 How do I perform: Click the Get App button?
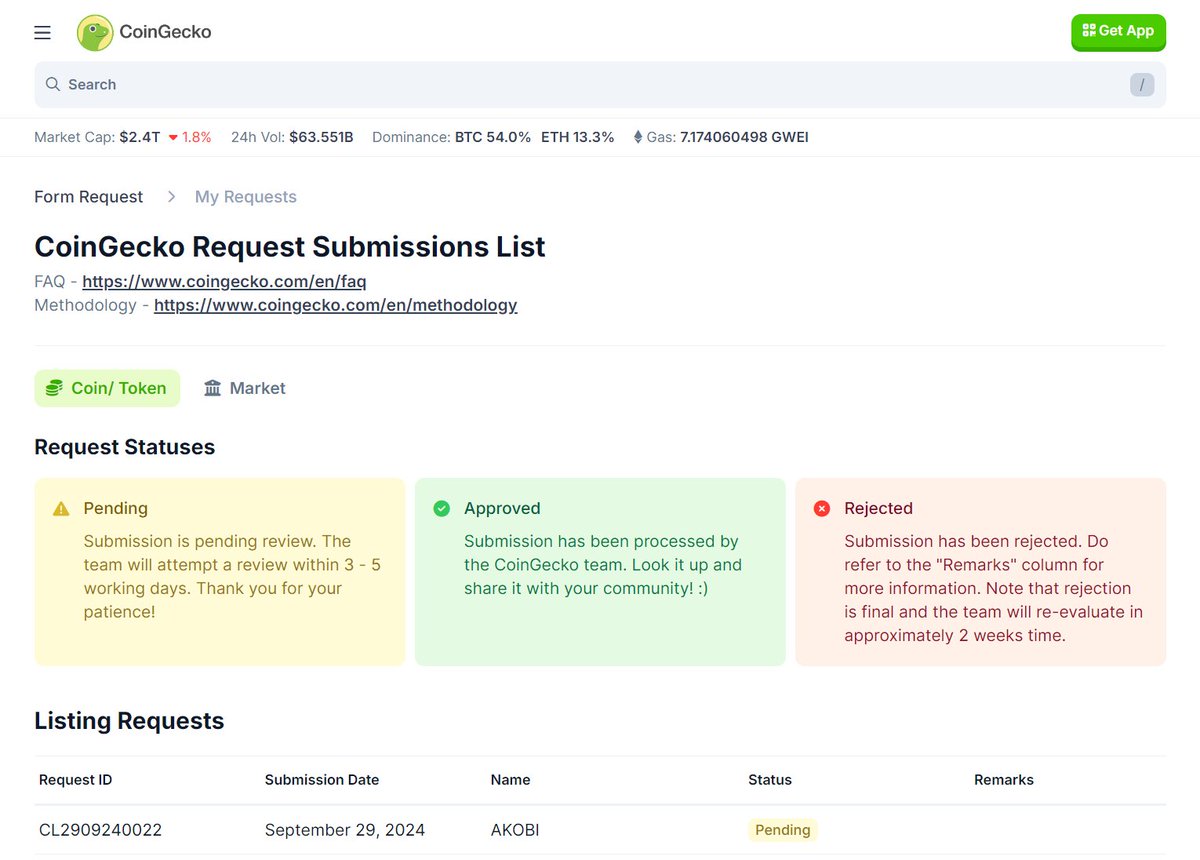click(x=1118, y=32)
